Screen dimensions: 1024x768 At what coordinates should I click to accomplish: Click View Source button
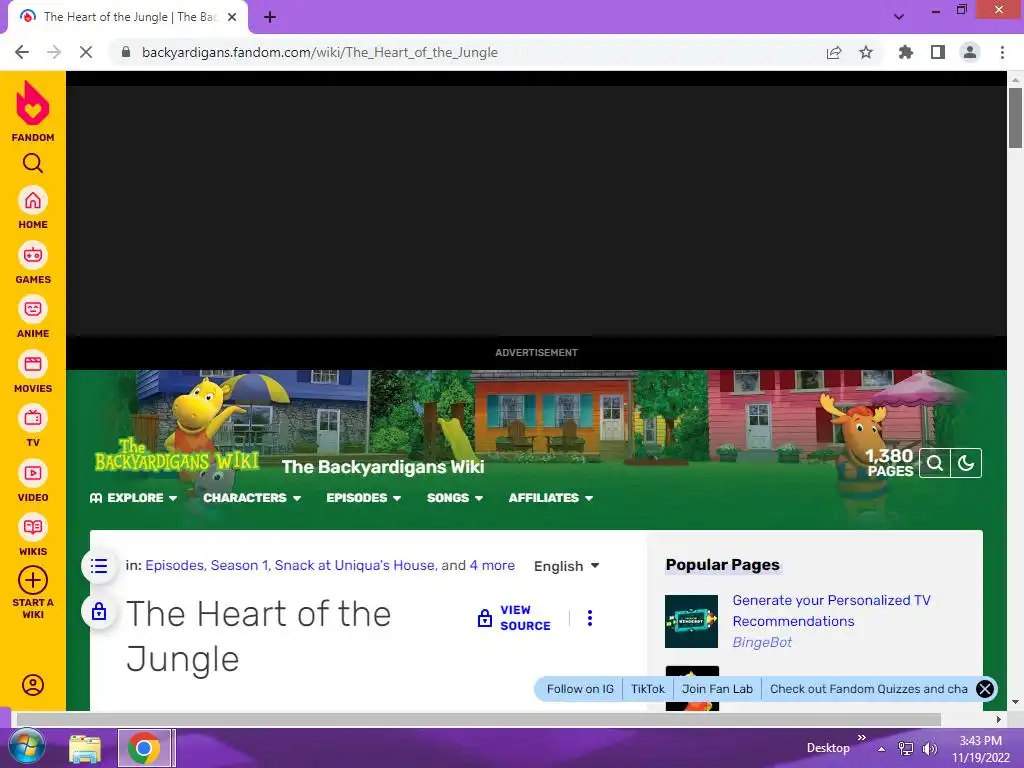click(x=514, y=618)
